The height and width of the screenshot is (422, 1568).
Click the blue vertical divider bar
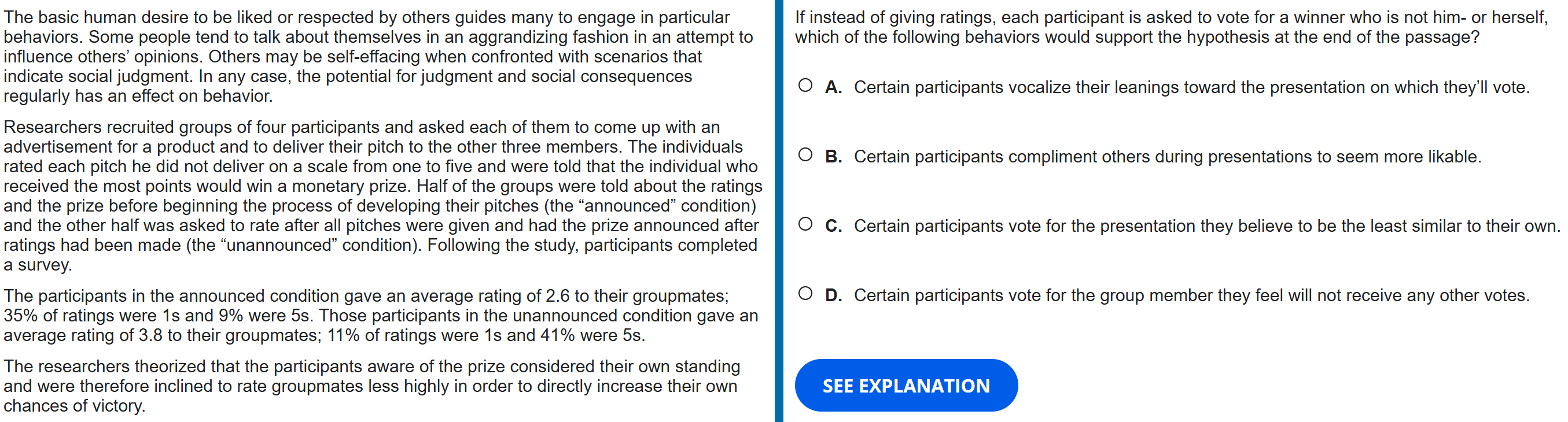point(779,211)
